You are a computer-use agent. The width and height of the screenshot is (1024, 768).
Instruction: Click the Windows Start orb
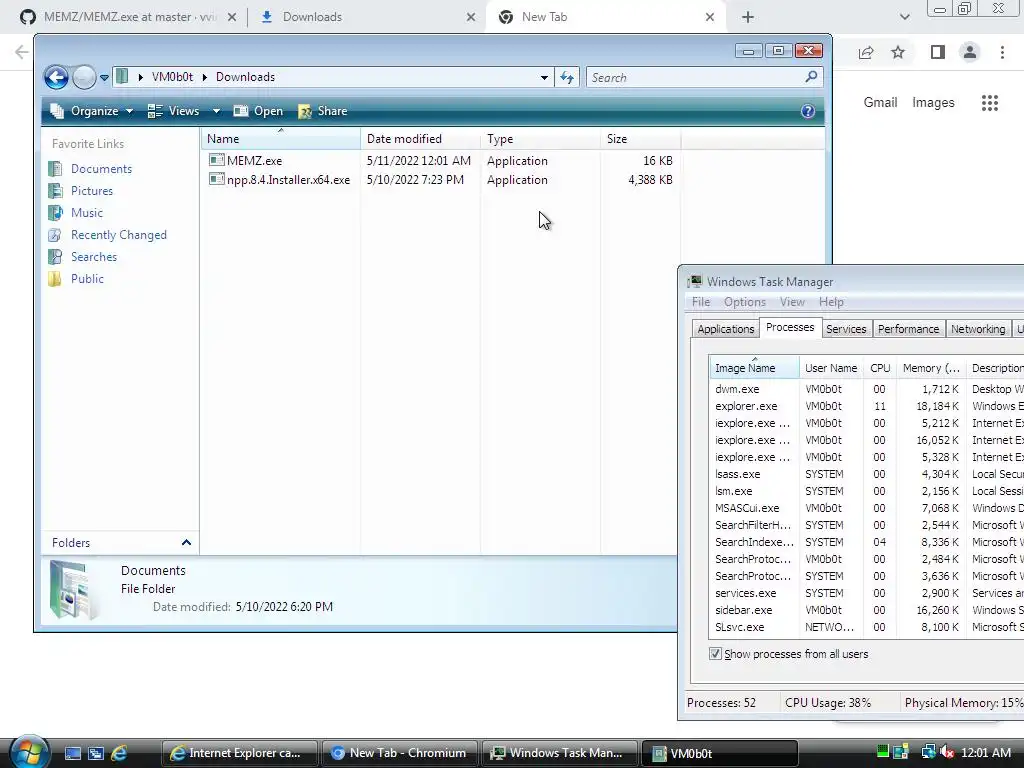coord(28,751)
